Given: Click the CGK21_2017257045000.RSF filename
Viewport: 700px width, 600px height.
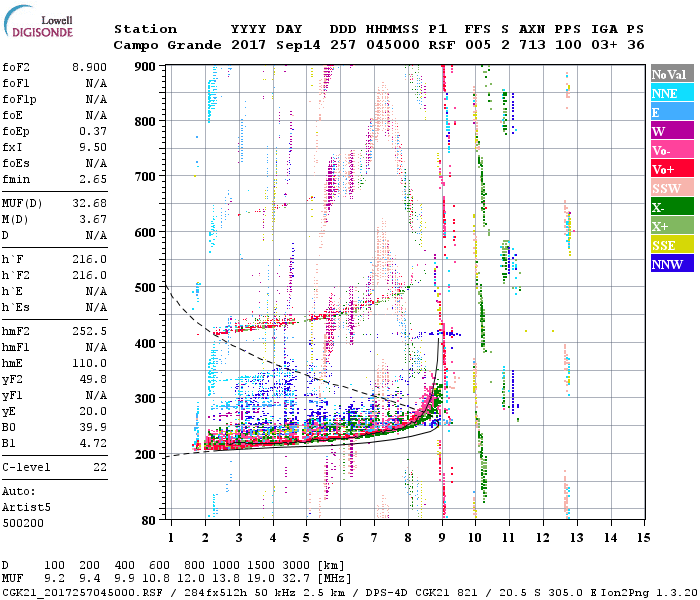Looking at the screenshot, I should (83, 593).
